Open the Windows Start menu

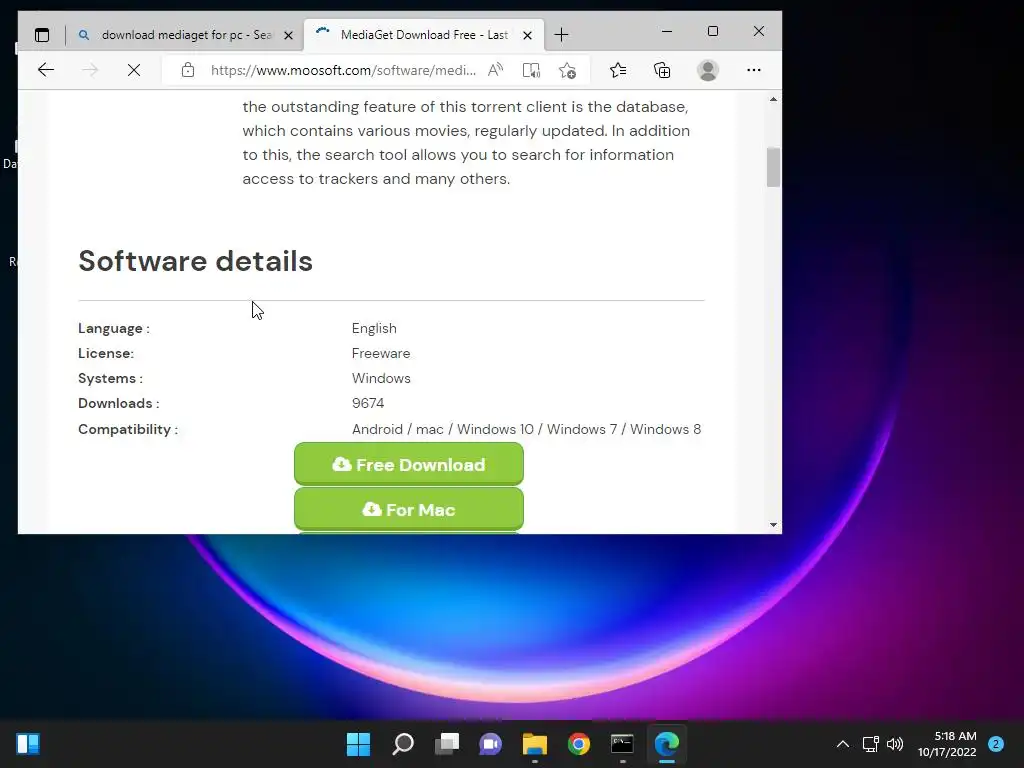tap(358, 744)
